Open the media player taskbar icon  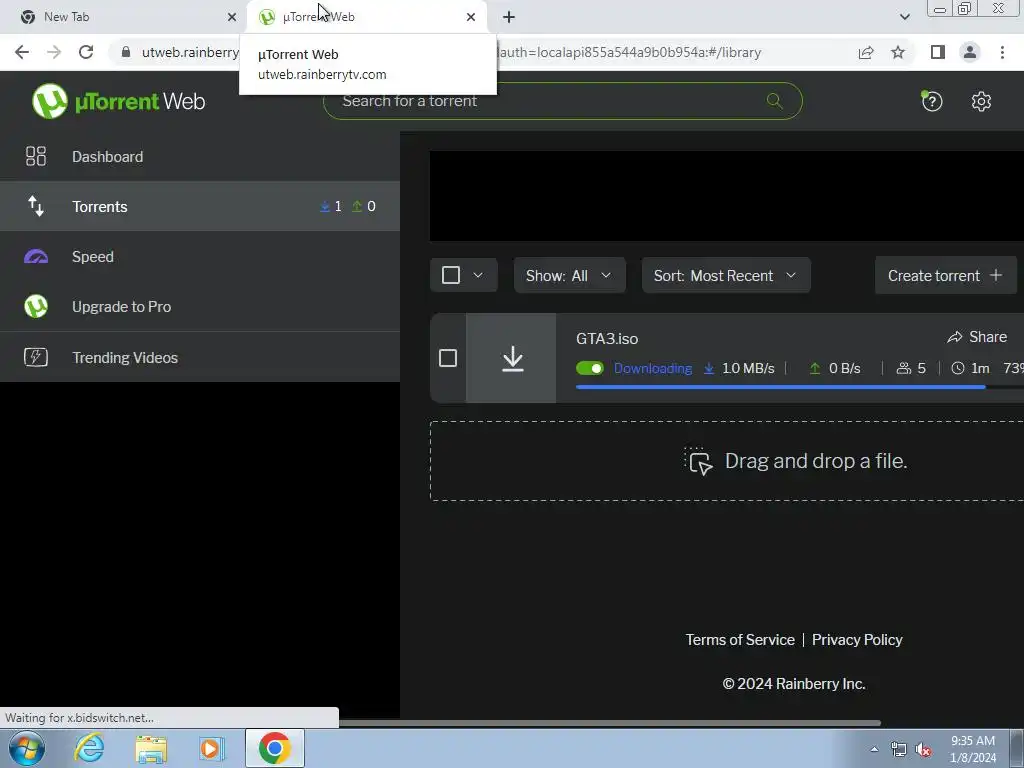212,748
